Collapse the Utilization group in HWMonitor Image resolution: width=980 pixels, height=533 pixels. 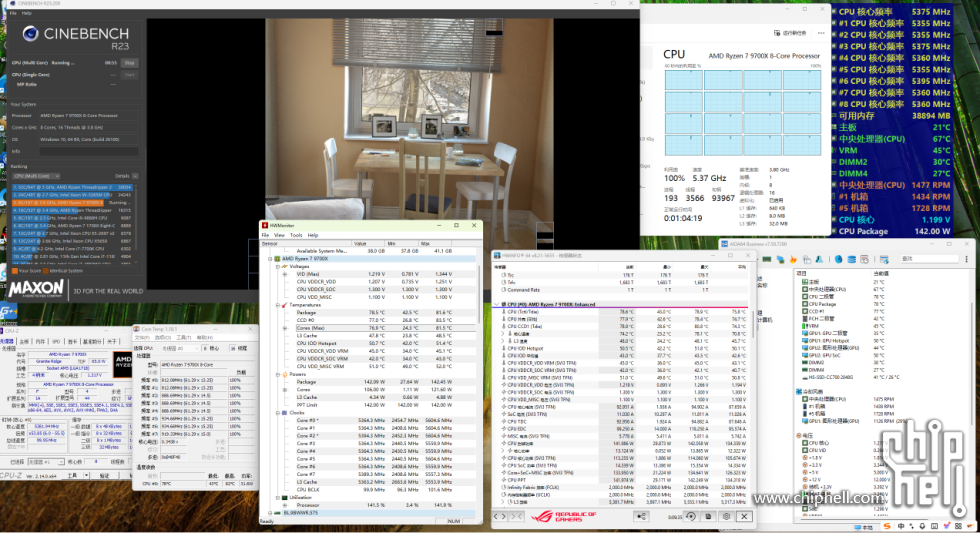point(278,498)
